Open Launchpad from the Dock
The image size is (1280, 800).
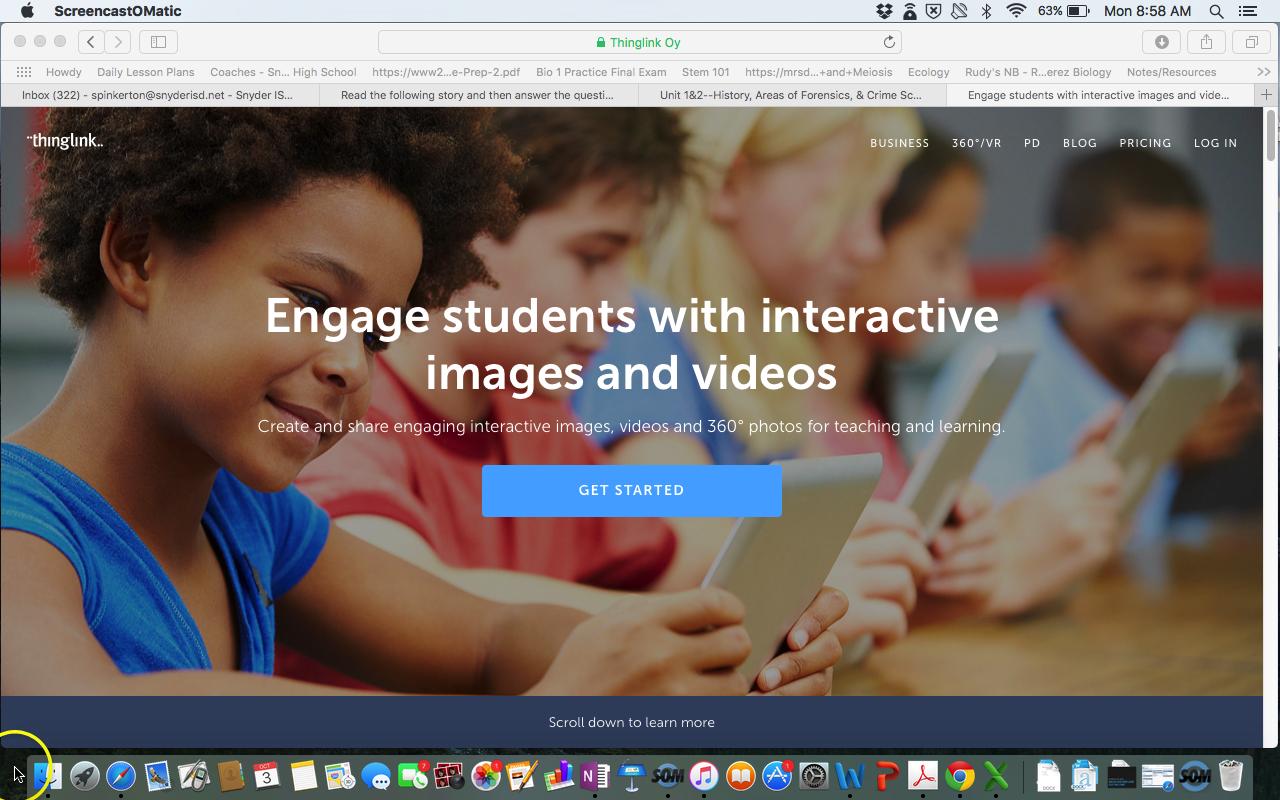83,775
